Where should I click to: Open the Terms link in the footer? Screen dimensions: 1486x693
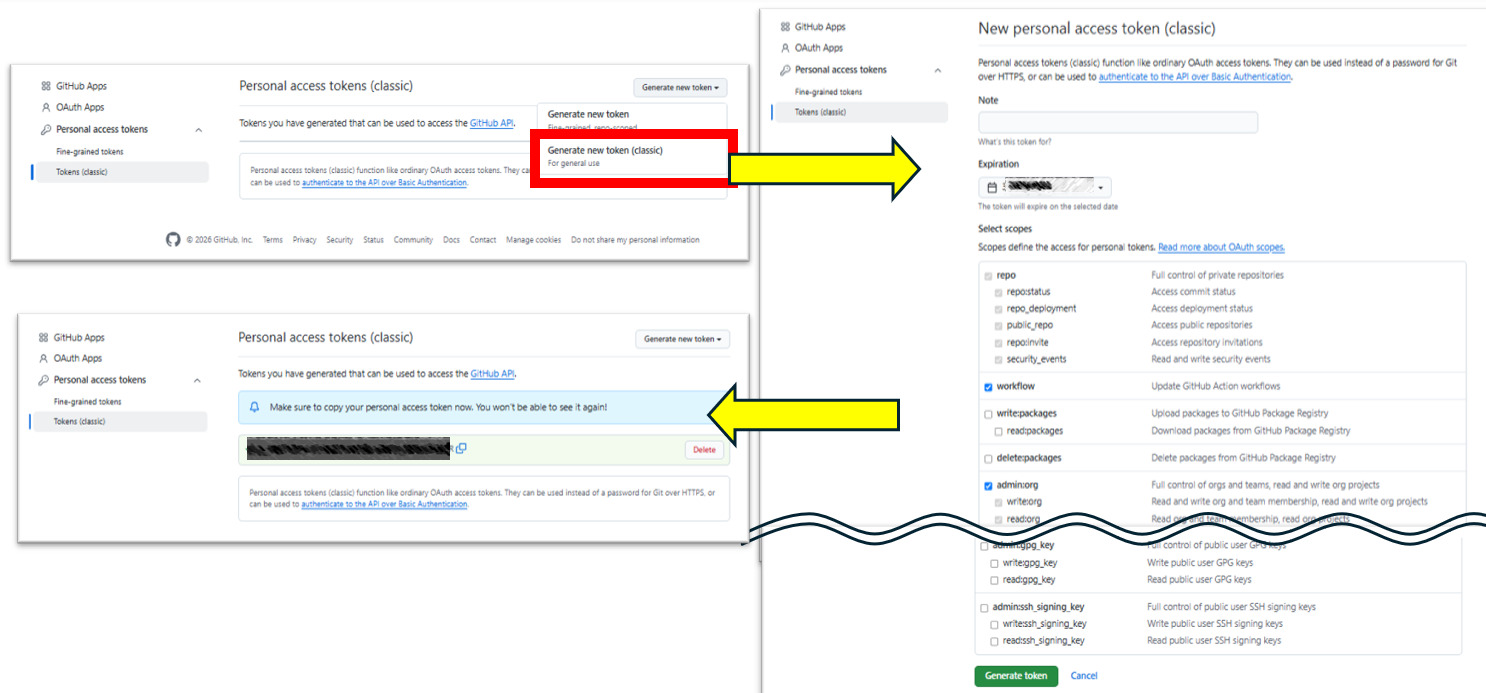click(x=273, y=240)
